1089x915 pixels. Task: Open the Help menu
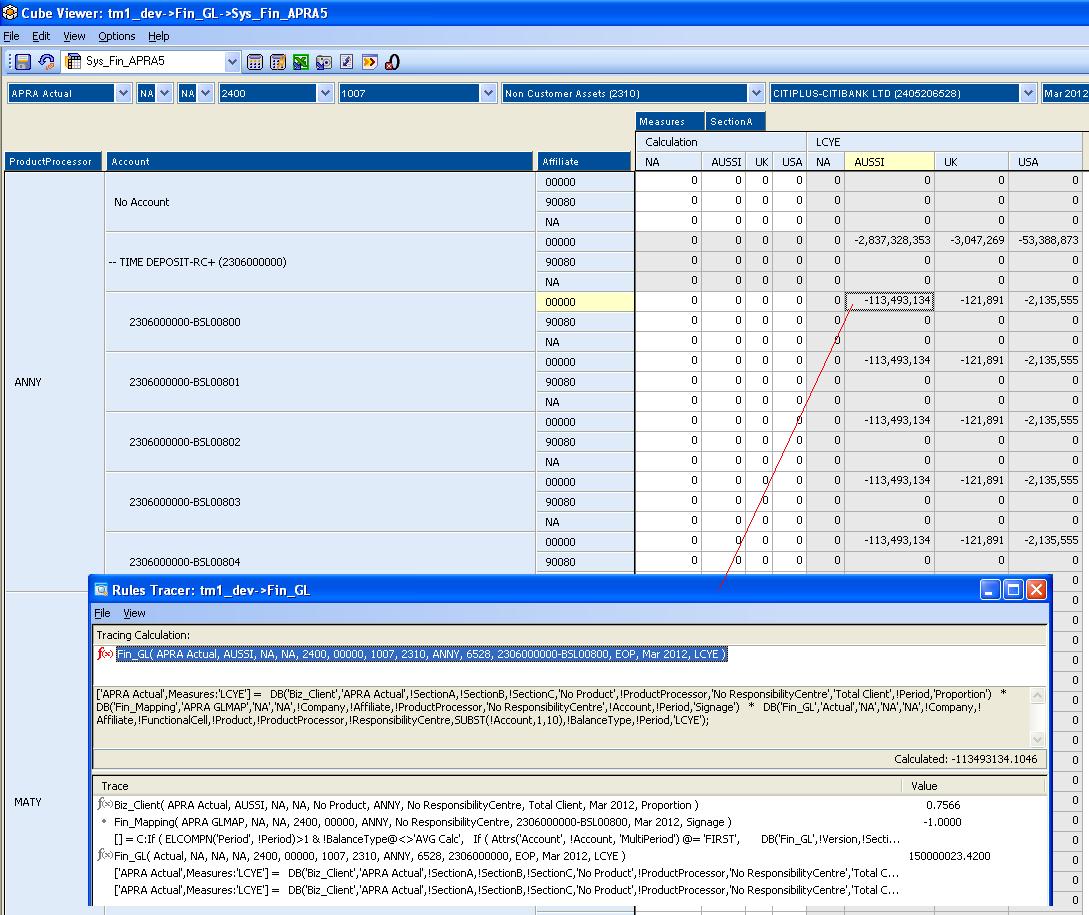[158, 36]
